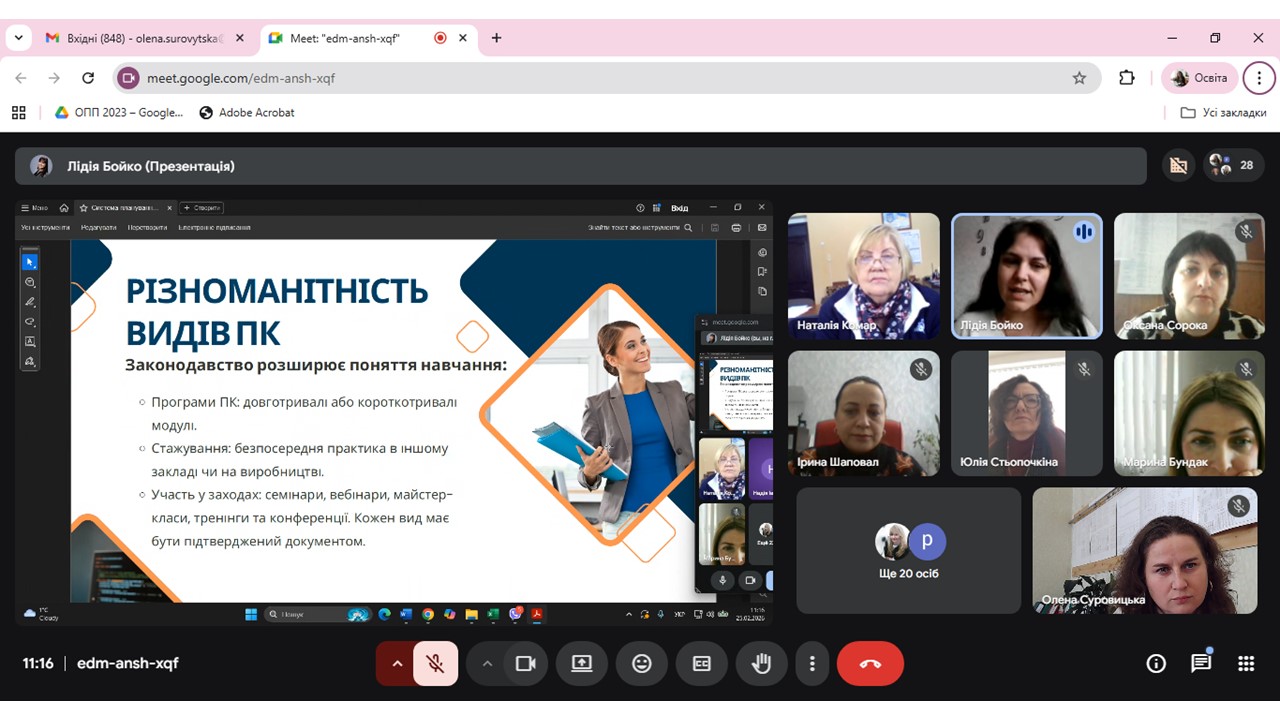Screen dimensions: 1280x720
Task: Bookmark this page with star icon
Action: point(1079,78)
